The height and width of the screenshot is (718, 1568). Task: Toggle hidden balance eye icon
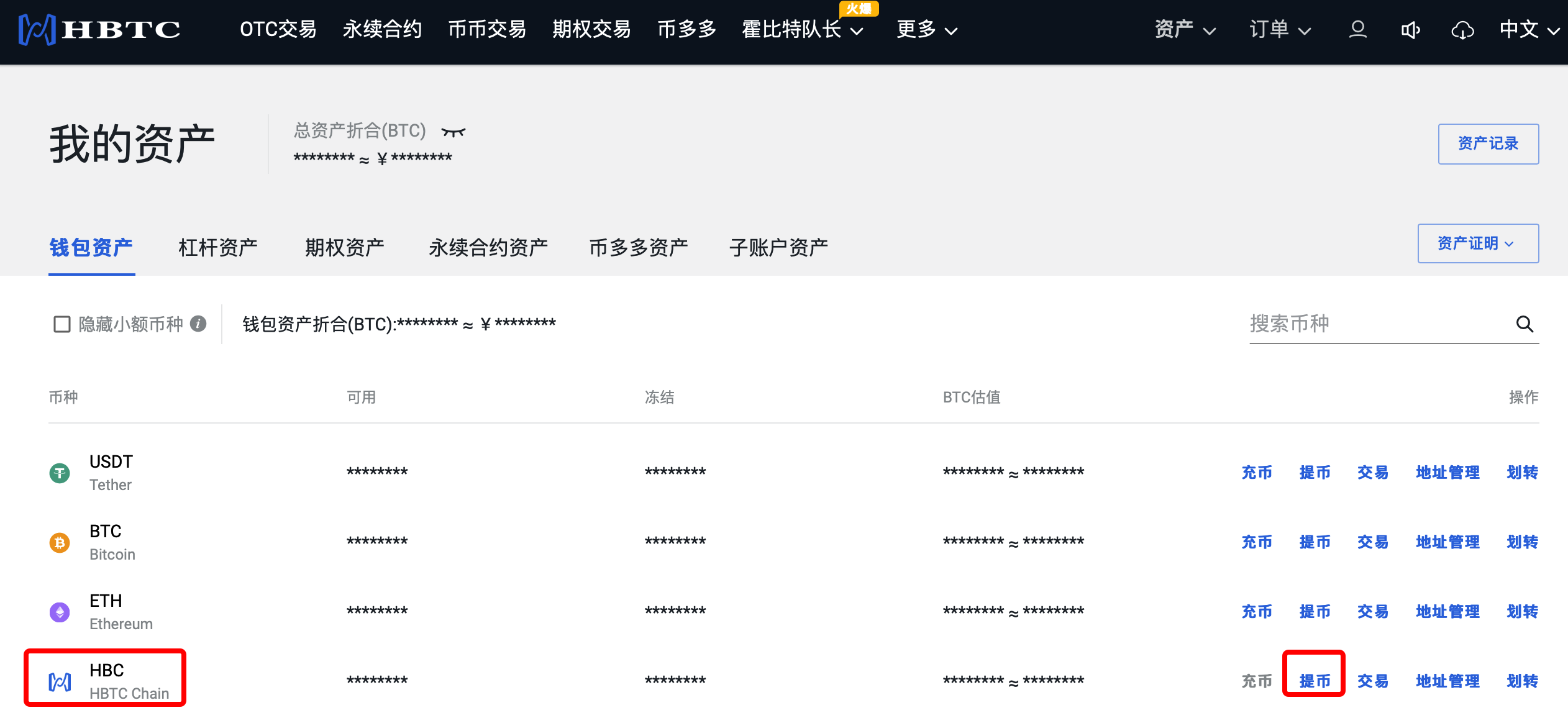pos(453,132)
